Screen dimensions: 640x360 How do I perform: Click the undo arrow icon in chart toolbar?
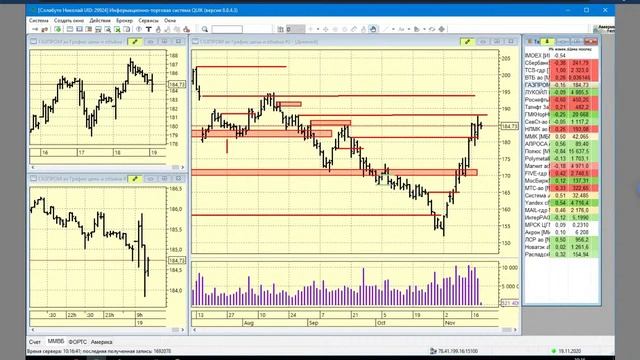pos(432,29)
